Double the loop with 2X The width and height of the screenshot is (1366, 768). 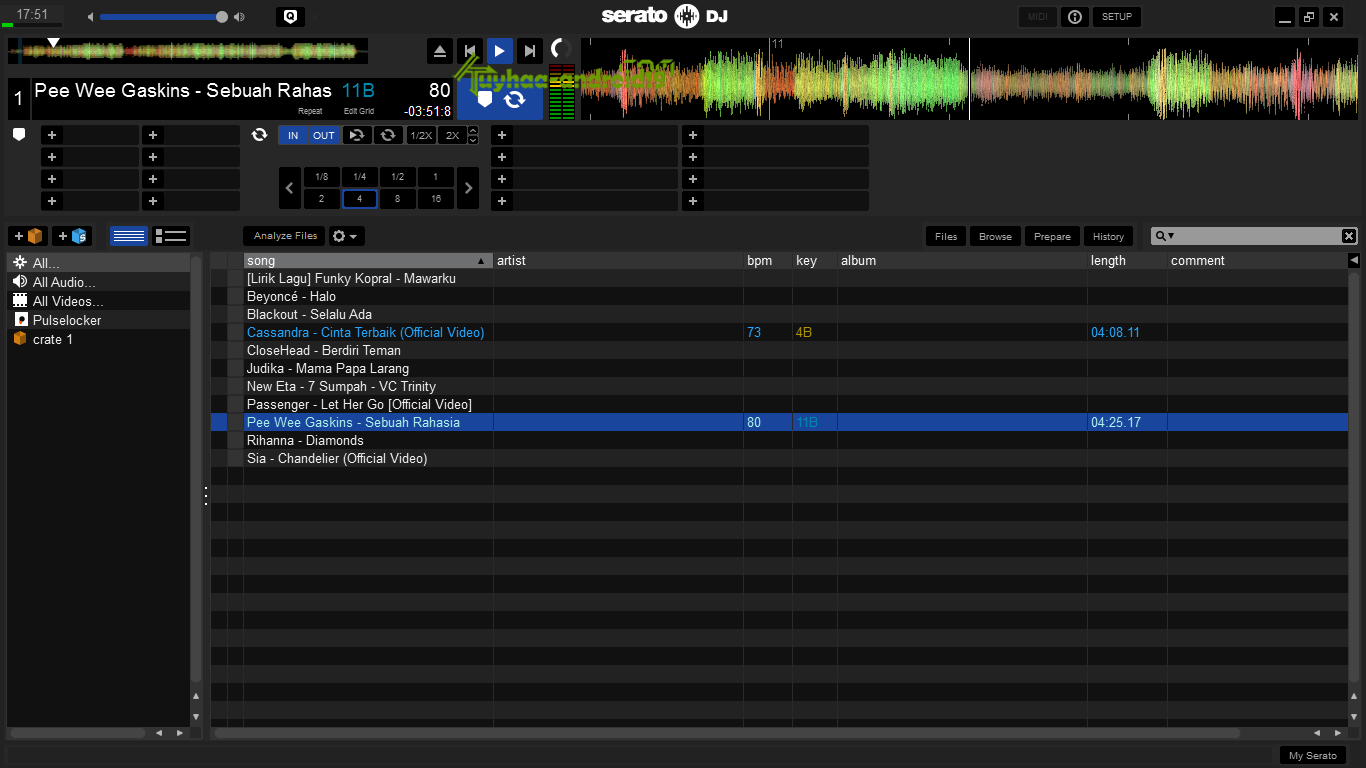(452, 135)
